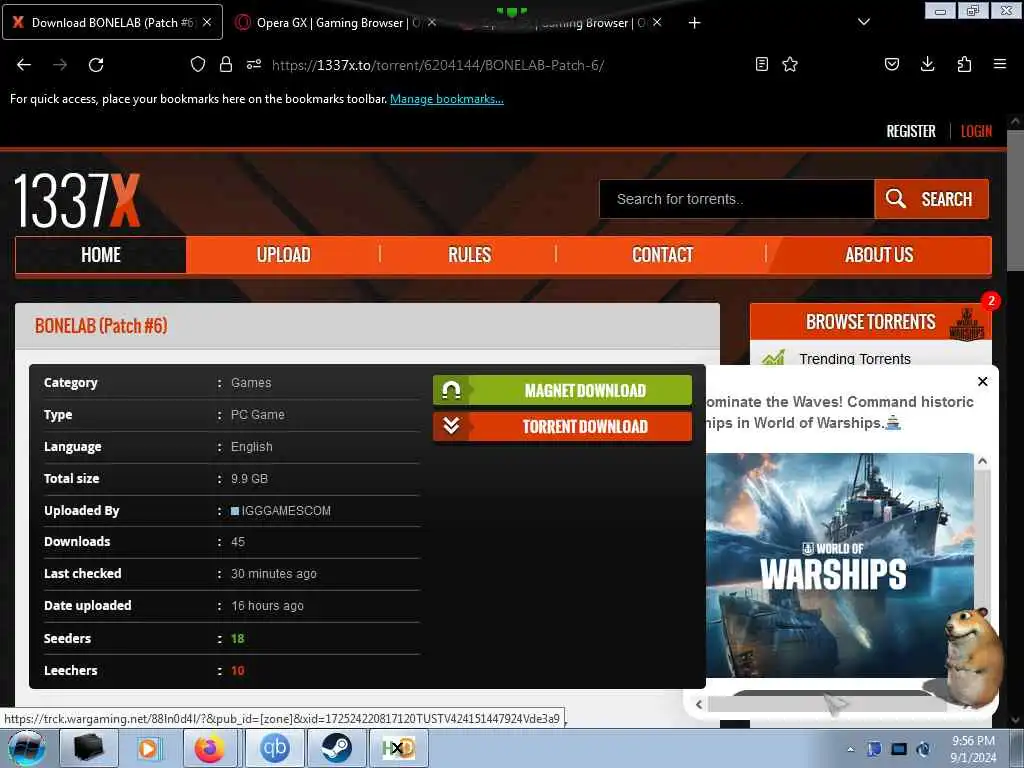Open the tracking protection shield icon
The width and height of the screenshot is (1024, 768).
pos(198,64)
